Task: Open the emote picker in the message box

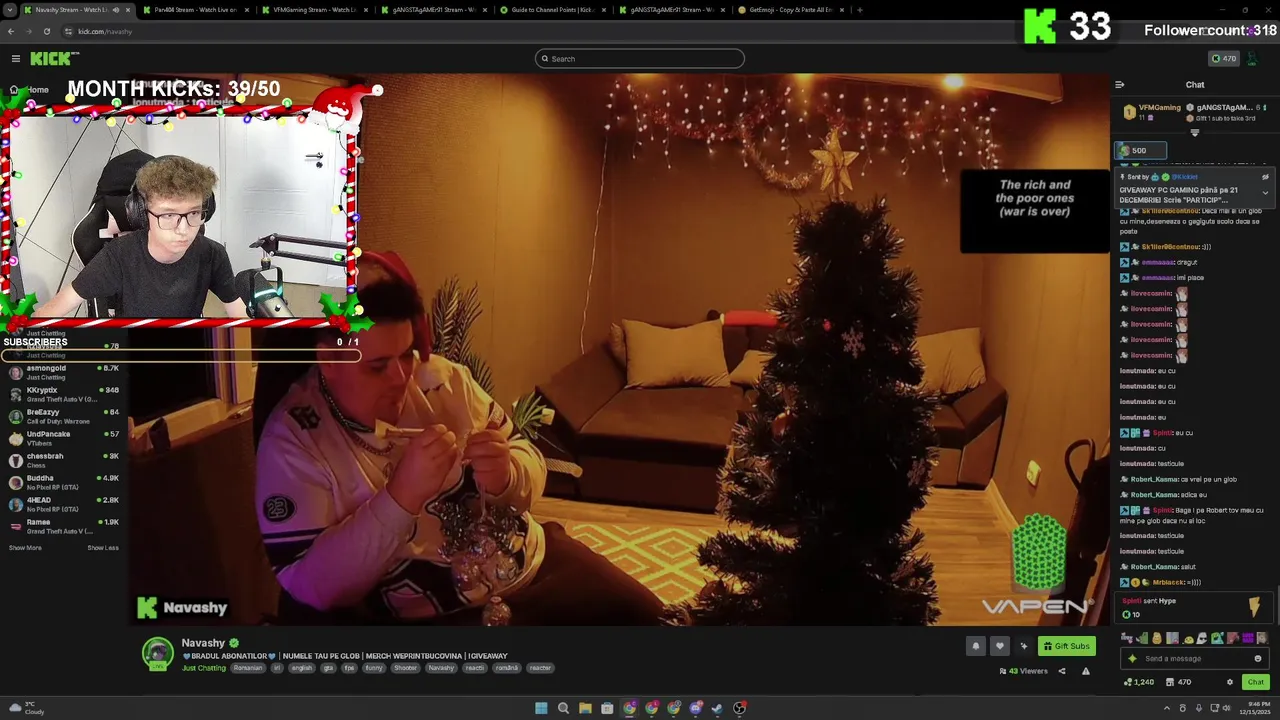Action: tap(1258, 659)
